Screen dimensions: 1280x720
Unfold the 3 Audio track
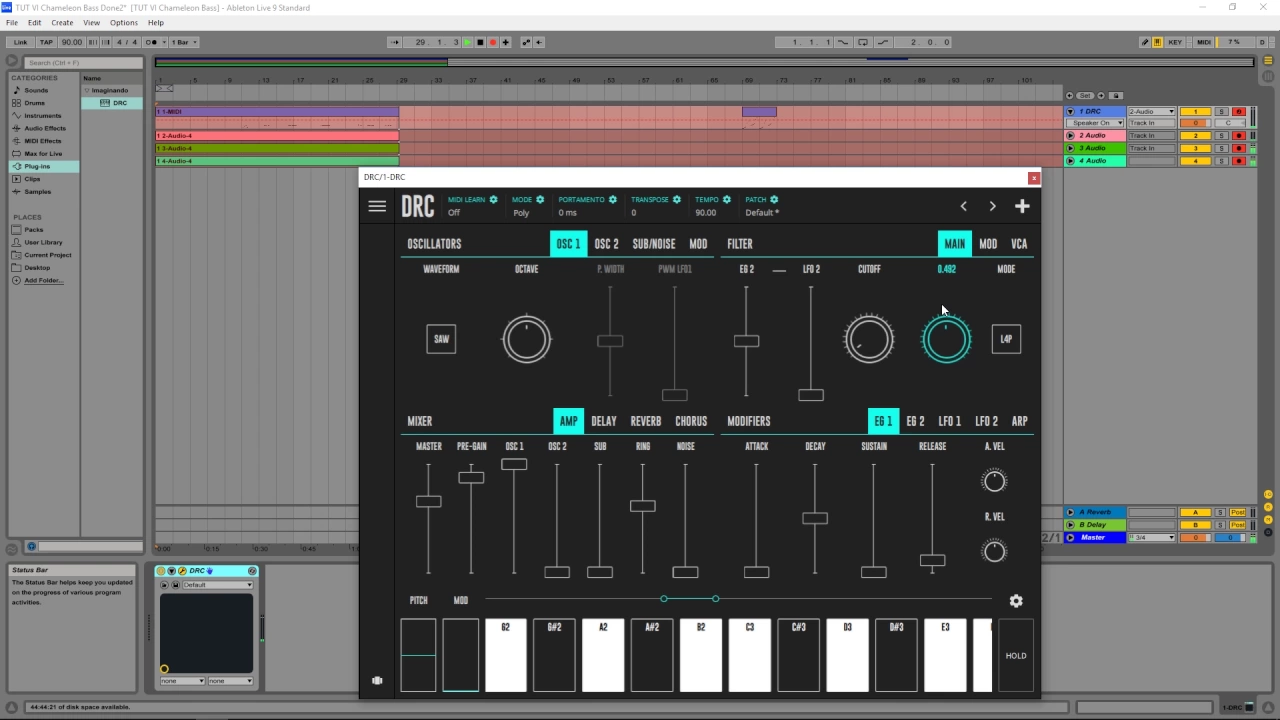[x=1070, y=148]
